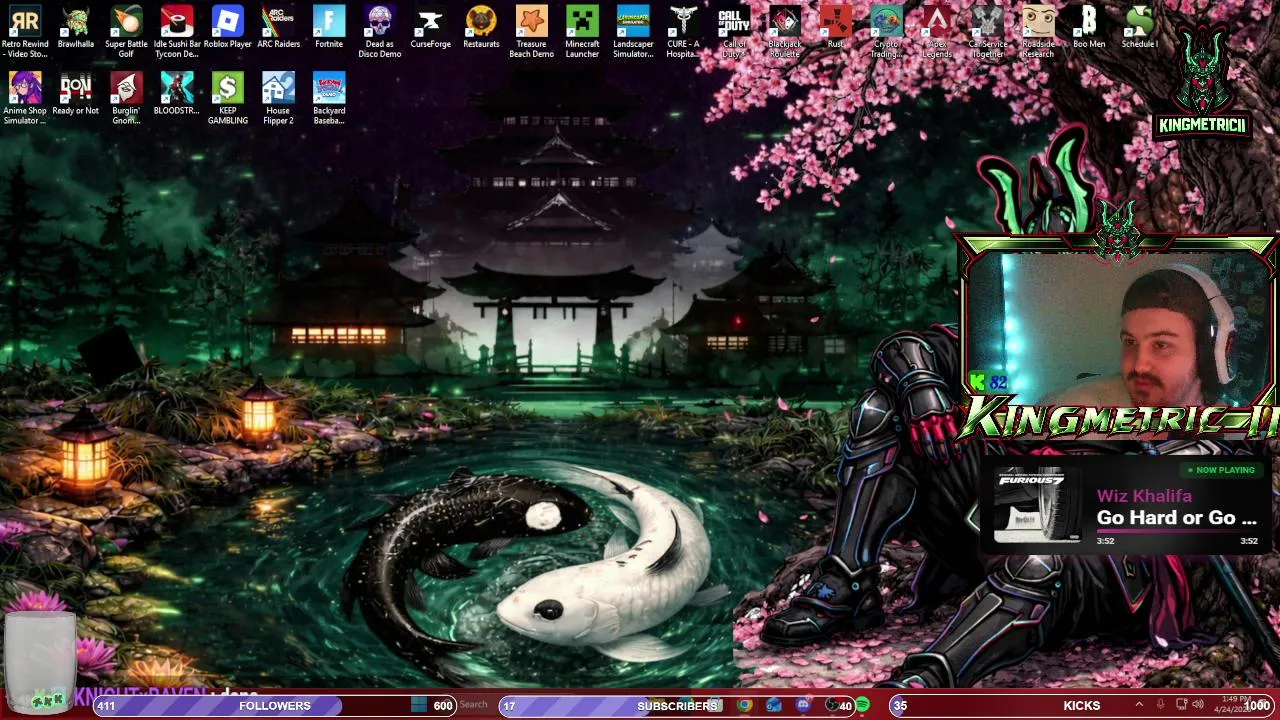Open the Retro Rewind desktop shortcut

click(x=25, y=32)
